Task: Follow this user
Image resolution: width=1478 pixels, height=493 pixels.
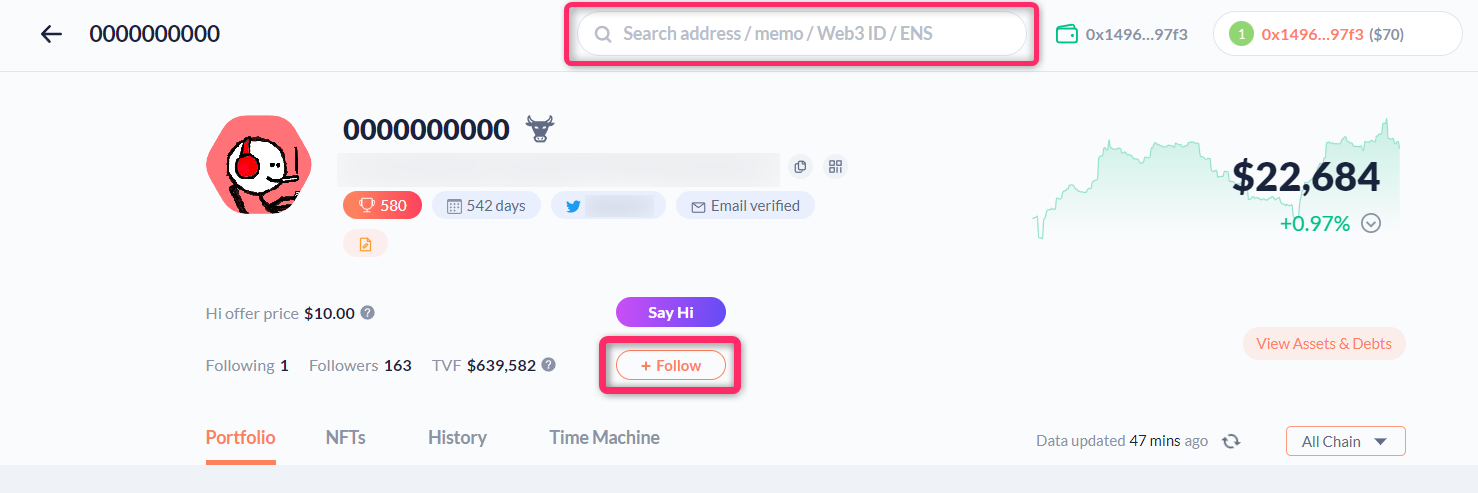Action: pyautogui.click(x=670, y=366)
